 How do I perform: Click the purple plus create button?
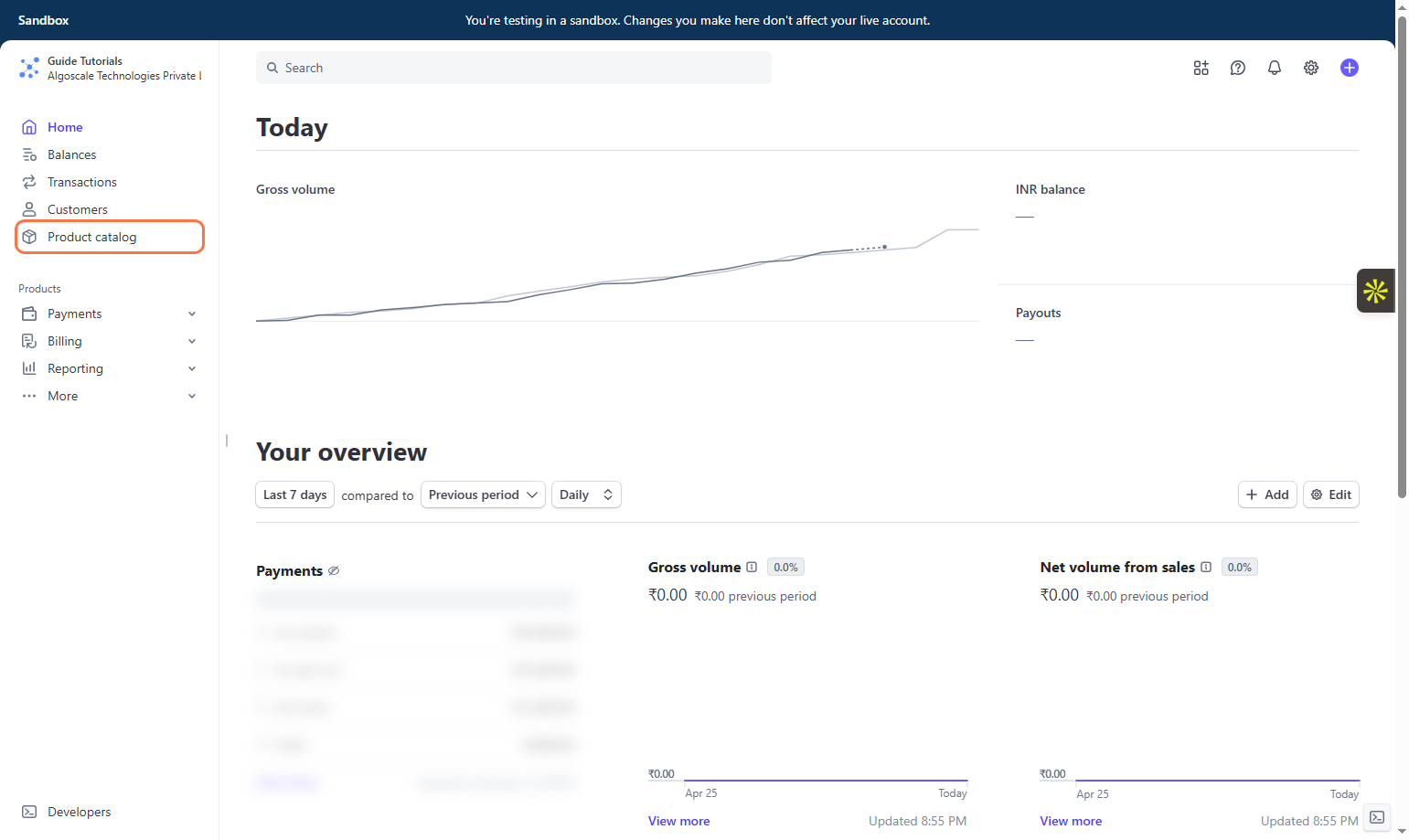1349,68
